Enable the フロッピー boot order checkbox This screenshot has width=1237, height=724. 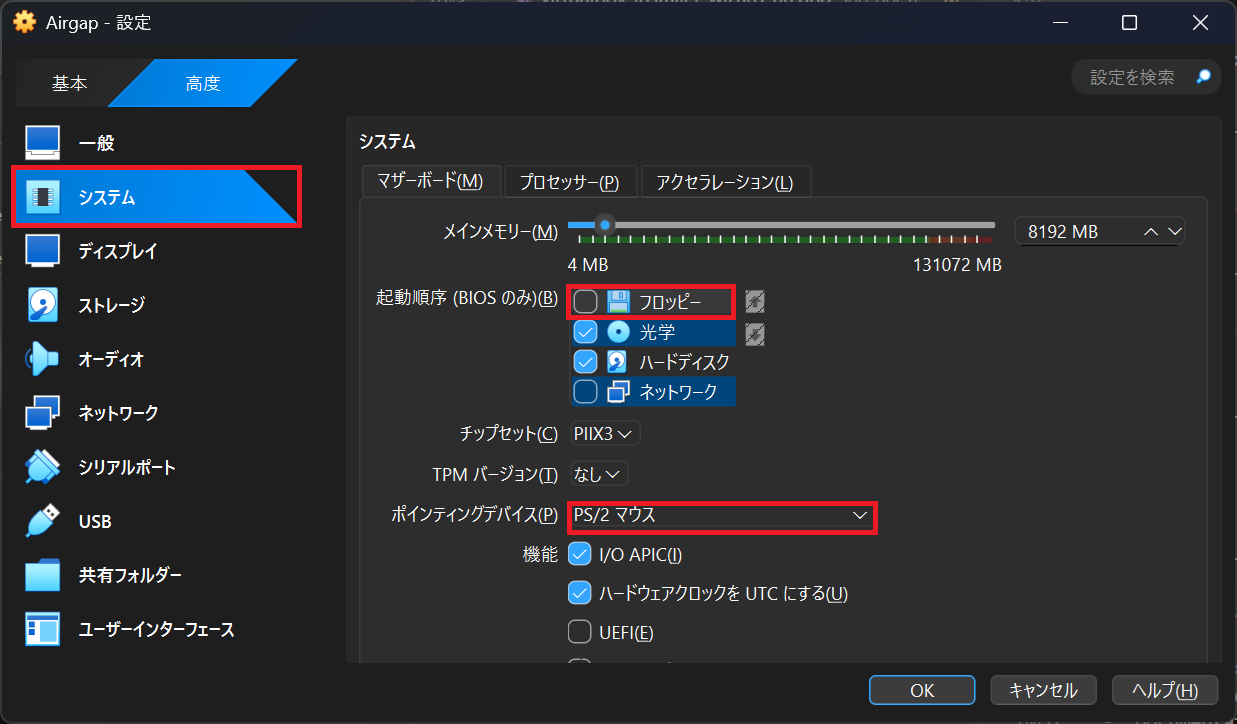pos(585,301)
